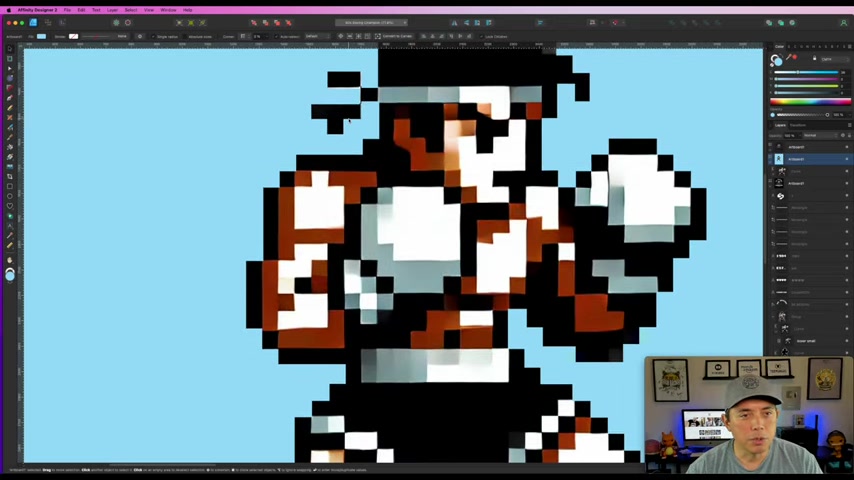Screen dimensions: 854x480
Task: Toggle the Lock Children checkbox
Action: coord(481,37)
